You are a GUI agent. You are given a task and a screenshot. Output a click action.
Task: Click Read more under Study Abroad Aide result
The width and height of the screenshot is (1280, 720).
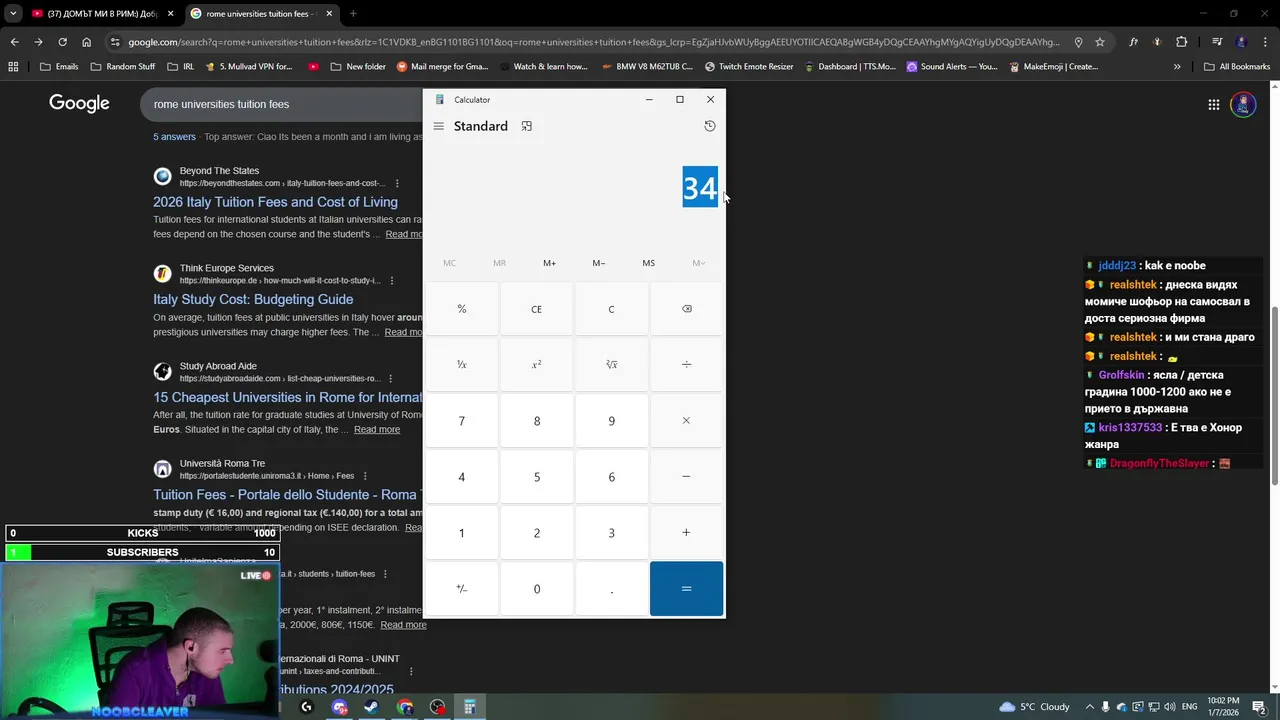[377, 430]
